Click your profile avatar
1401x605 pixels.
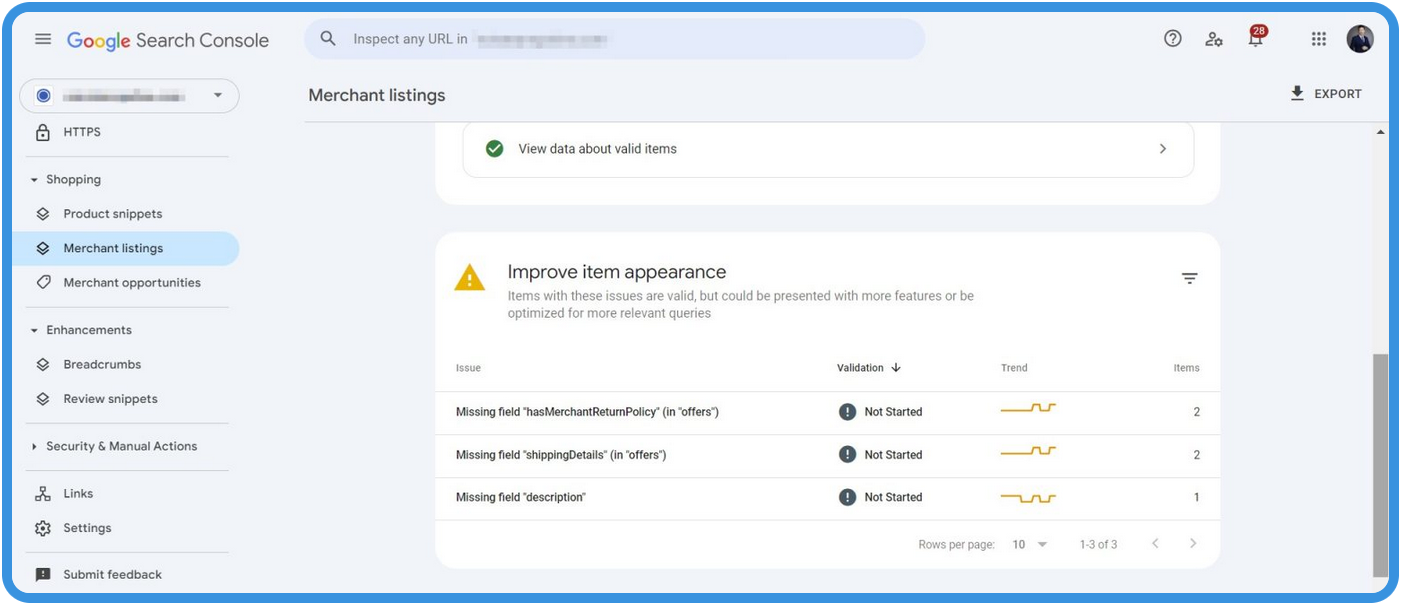click(1361, 38)
